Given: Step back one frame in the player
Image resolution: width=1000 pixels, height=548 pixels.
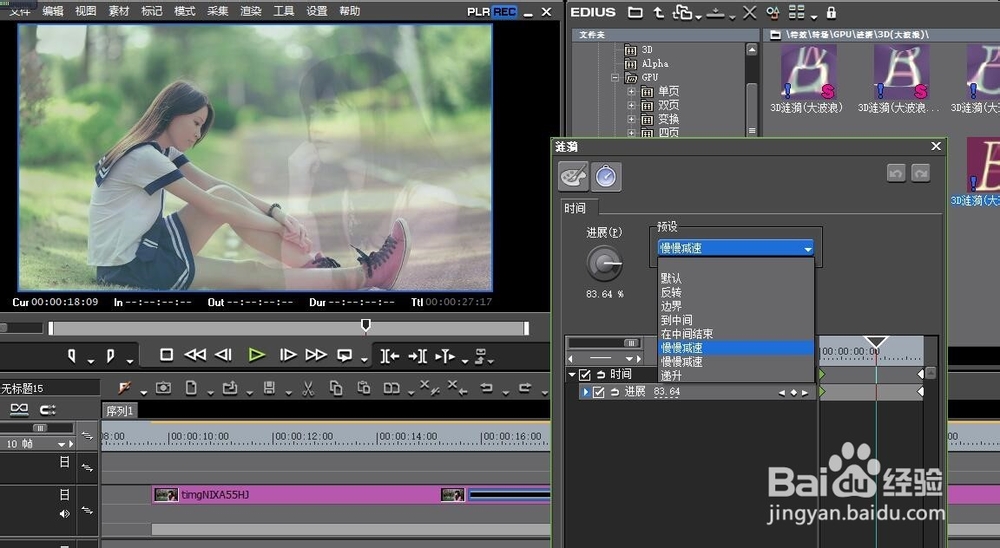Looking at the screenshot, I should [223, 355].
